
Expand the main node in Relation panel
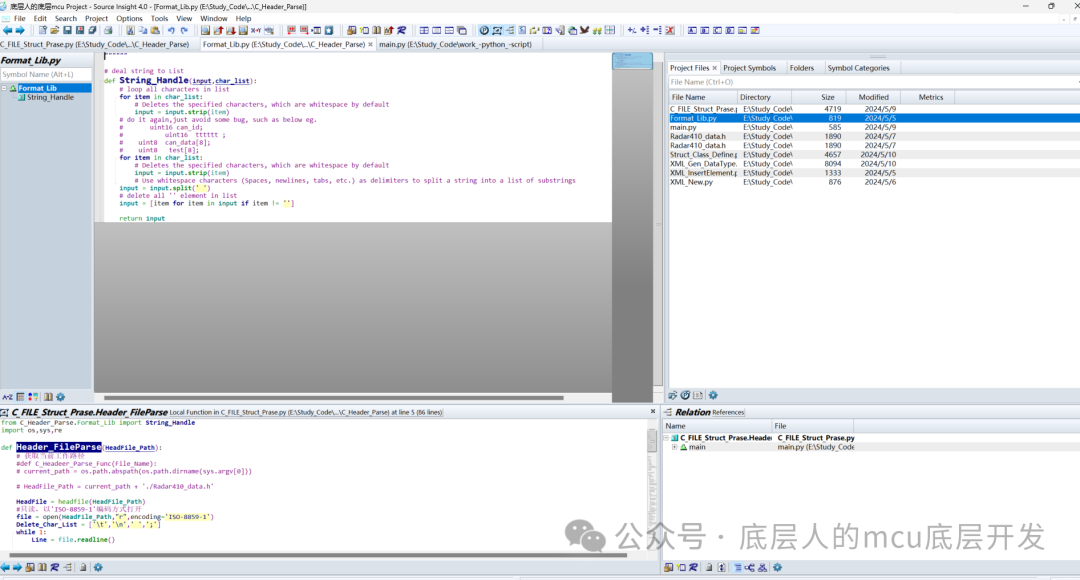tap(675, 447)
